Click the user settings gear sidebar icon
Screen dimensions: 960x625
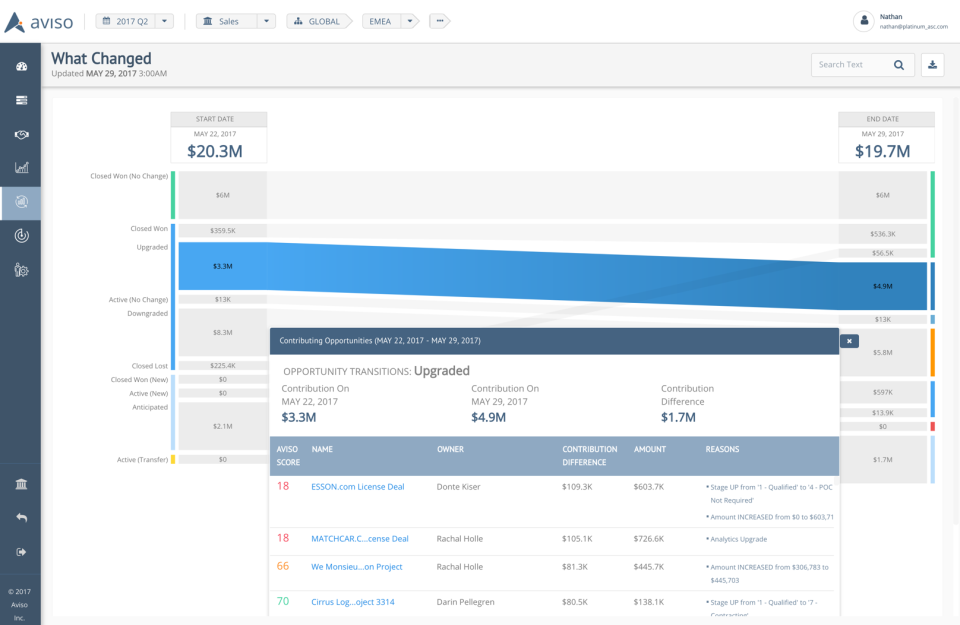(21, 270)
